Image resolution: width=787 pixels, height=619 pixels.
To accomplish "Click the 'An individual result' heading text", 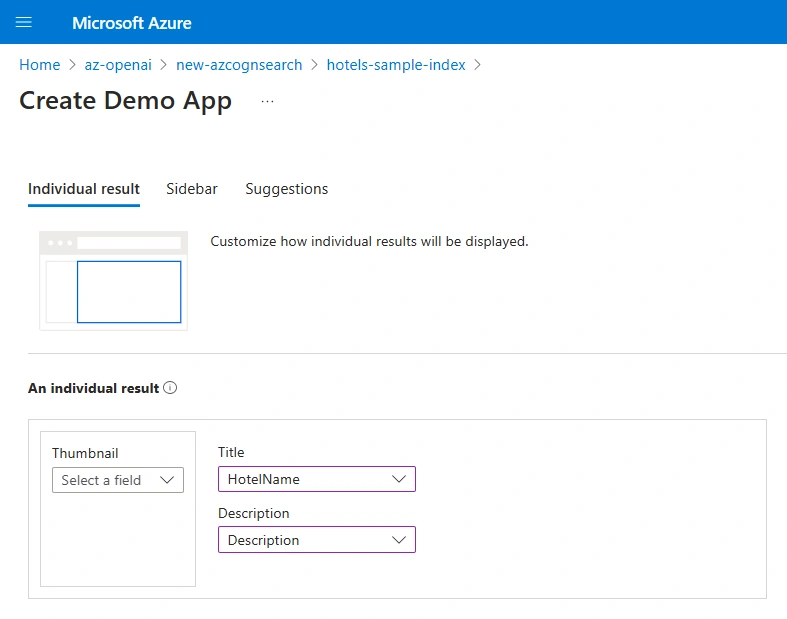I will tap(93, 388).
